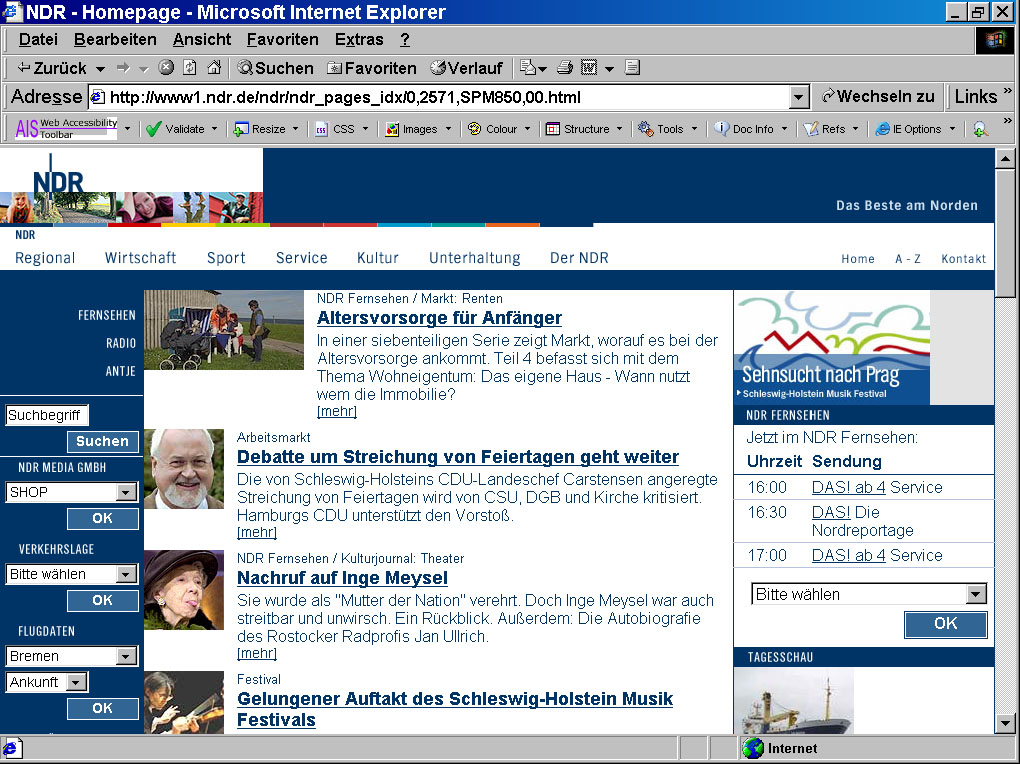Image resolution: width=1020 pixels, height=764 pixels.
Task: Expand the Bitte wählen dropdown under NDR Fernsehen
Action: click(975, 594)
